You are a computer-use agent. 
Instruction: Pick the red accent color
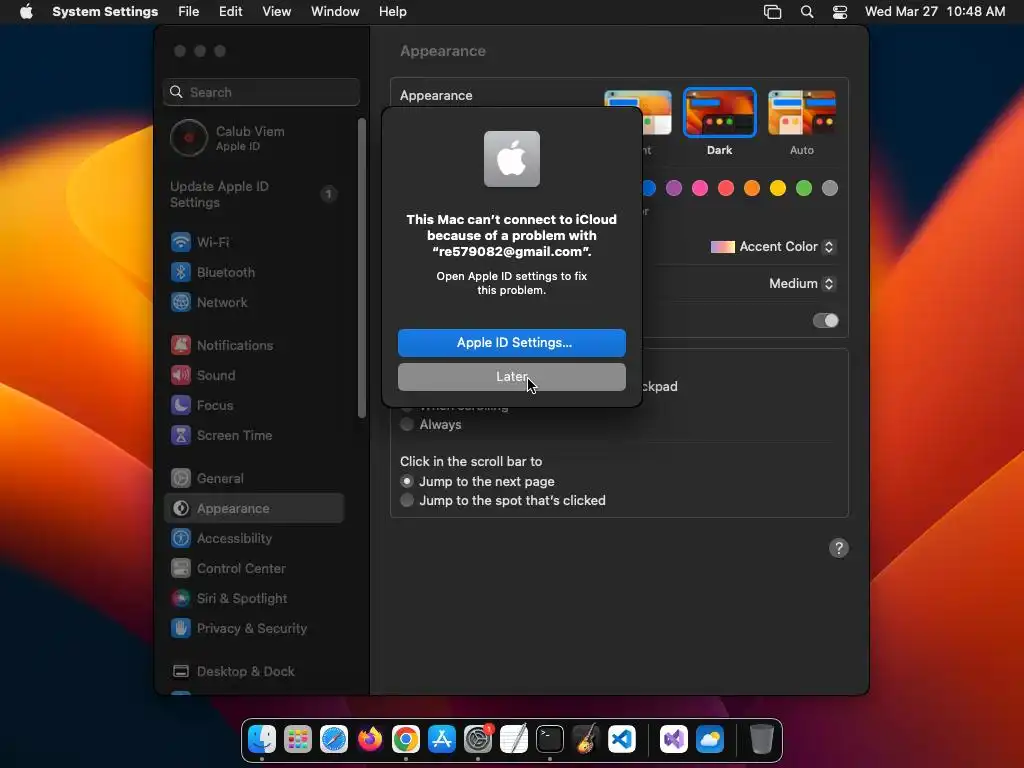click(x=726, y=189)
